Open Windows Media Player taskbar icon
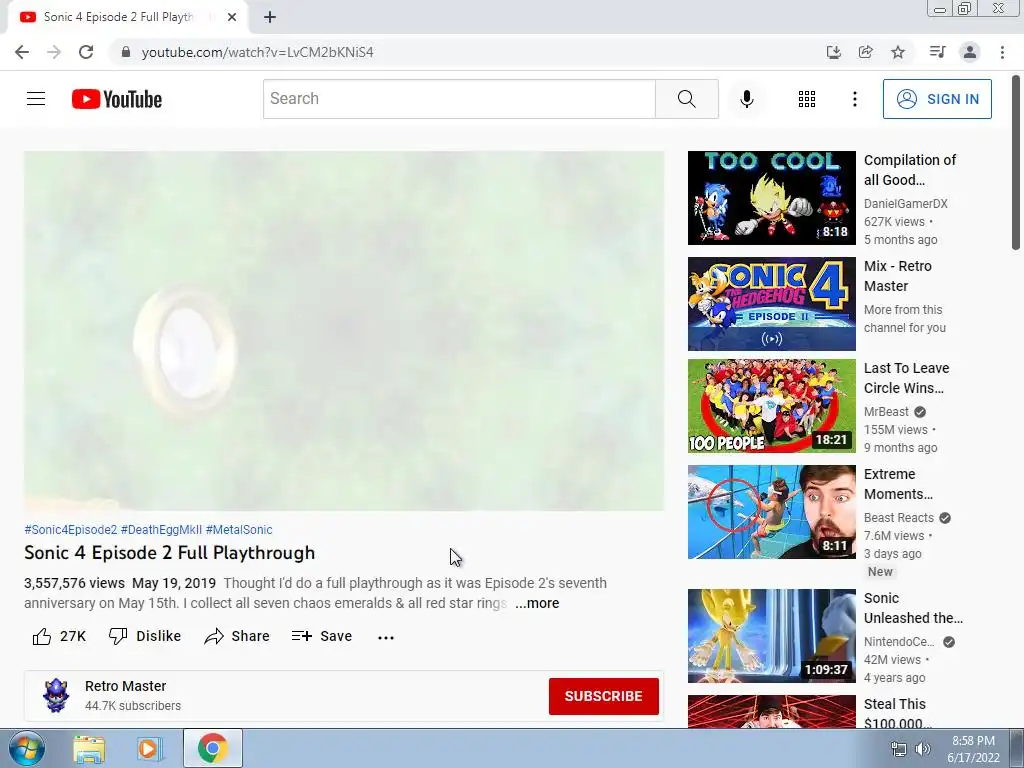 149,748
